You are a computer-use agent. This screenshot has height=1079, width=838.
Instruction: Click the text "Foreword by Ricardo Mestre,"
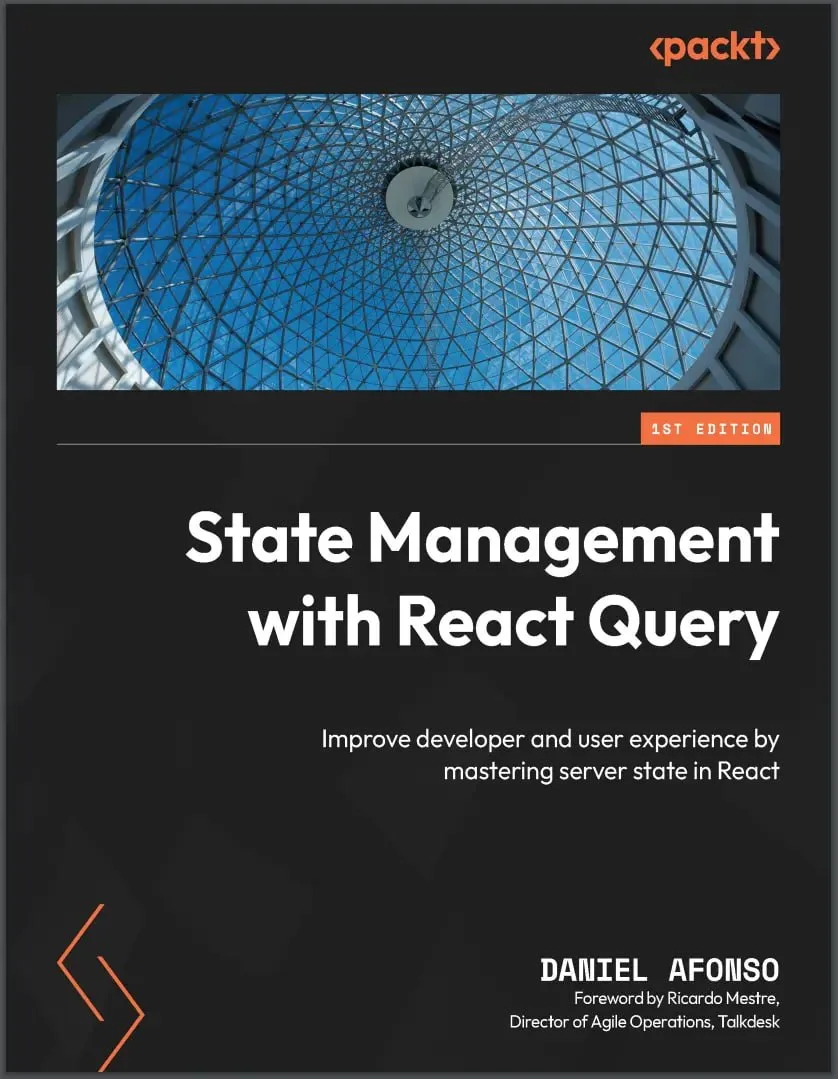pos(677,998)
